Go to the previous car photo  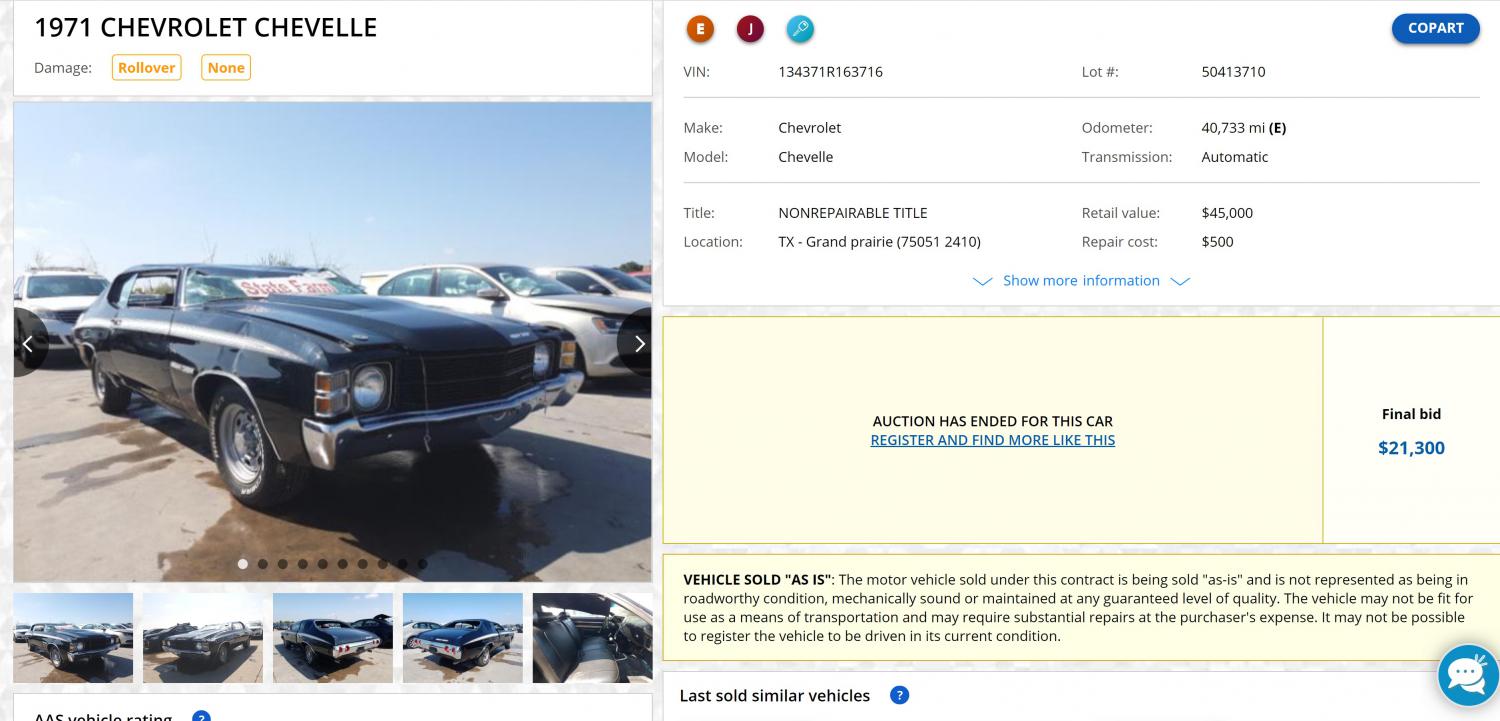click(28, 344)
